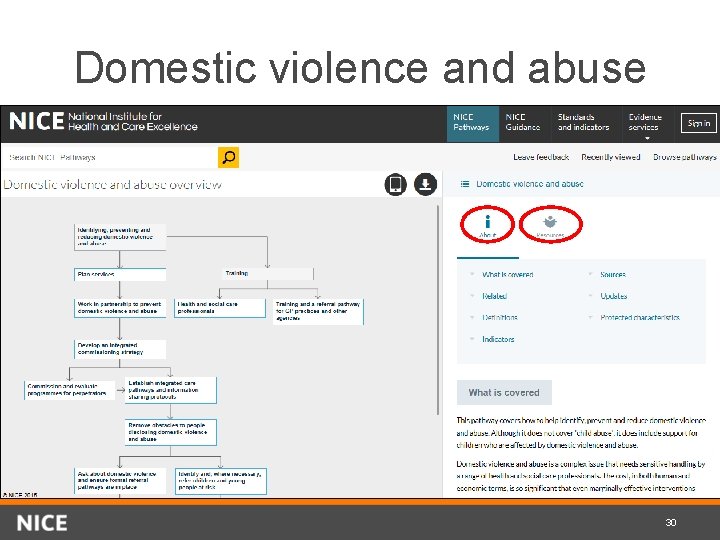This screenshot has width=720, height=540.
Task: Click the What is covered heading
Action: coord(504,393)
